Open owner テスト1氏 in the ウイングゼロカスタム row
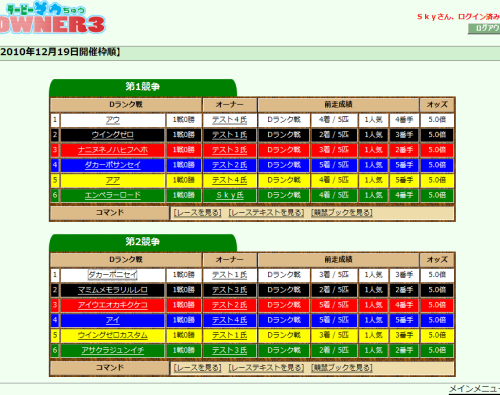Viewport: 500px width, 395px height. pos(230,335)
